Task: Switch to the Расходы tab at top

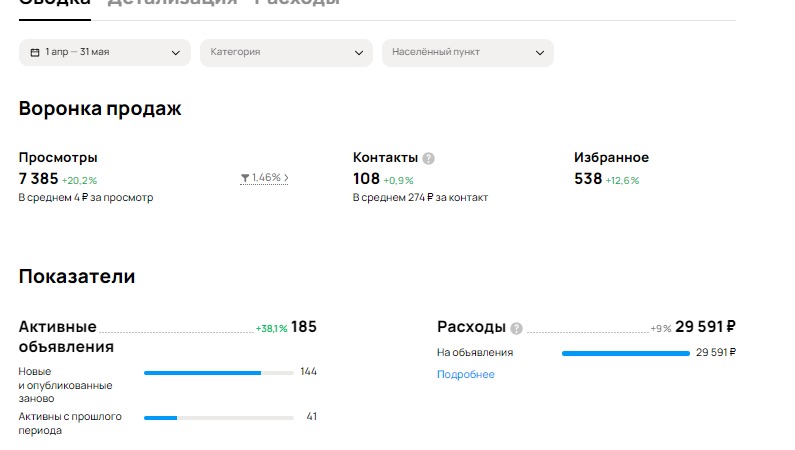Action: [x=296, y=3]
